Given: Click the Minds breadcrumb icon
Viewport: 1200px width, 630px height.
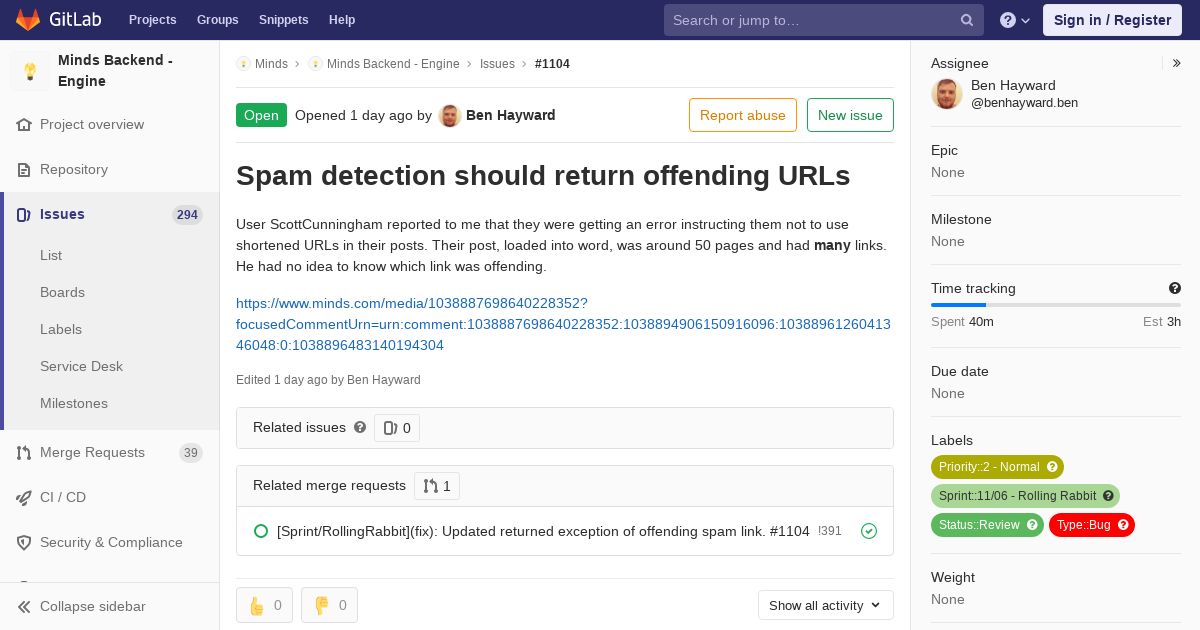Looking at the screenshot, I should tap(243, 64).
